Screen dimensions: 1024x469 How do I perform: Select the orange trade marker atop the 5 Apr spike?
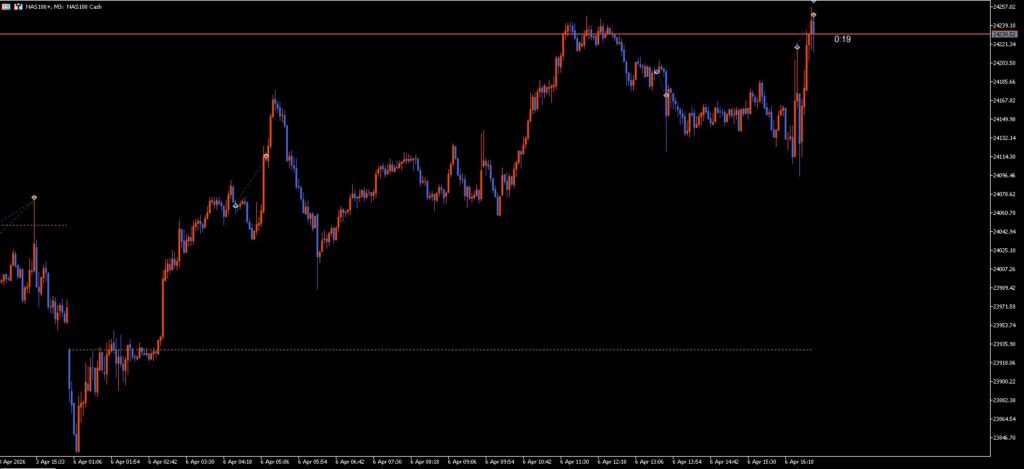pyautogui.click(x=34, y=198)
